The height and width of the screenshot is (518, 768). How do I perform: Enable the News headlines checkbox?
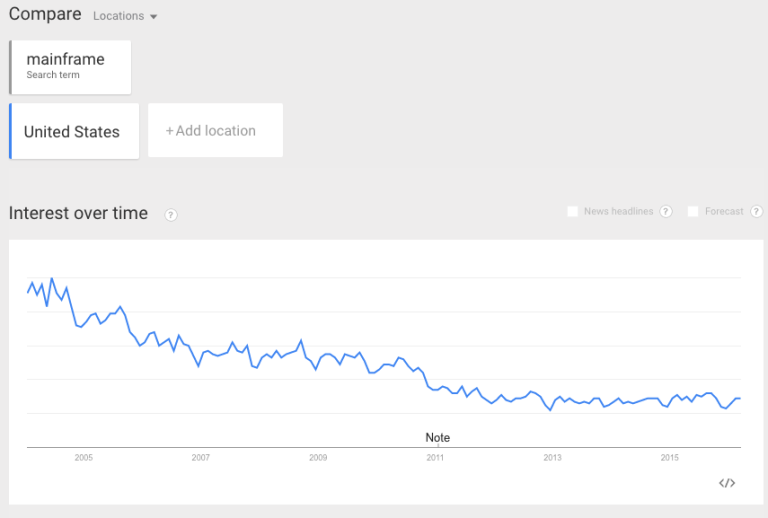573,211
